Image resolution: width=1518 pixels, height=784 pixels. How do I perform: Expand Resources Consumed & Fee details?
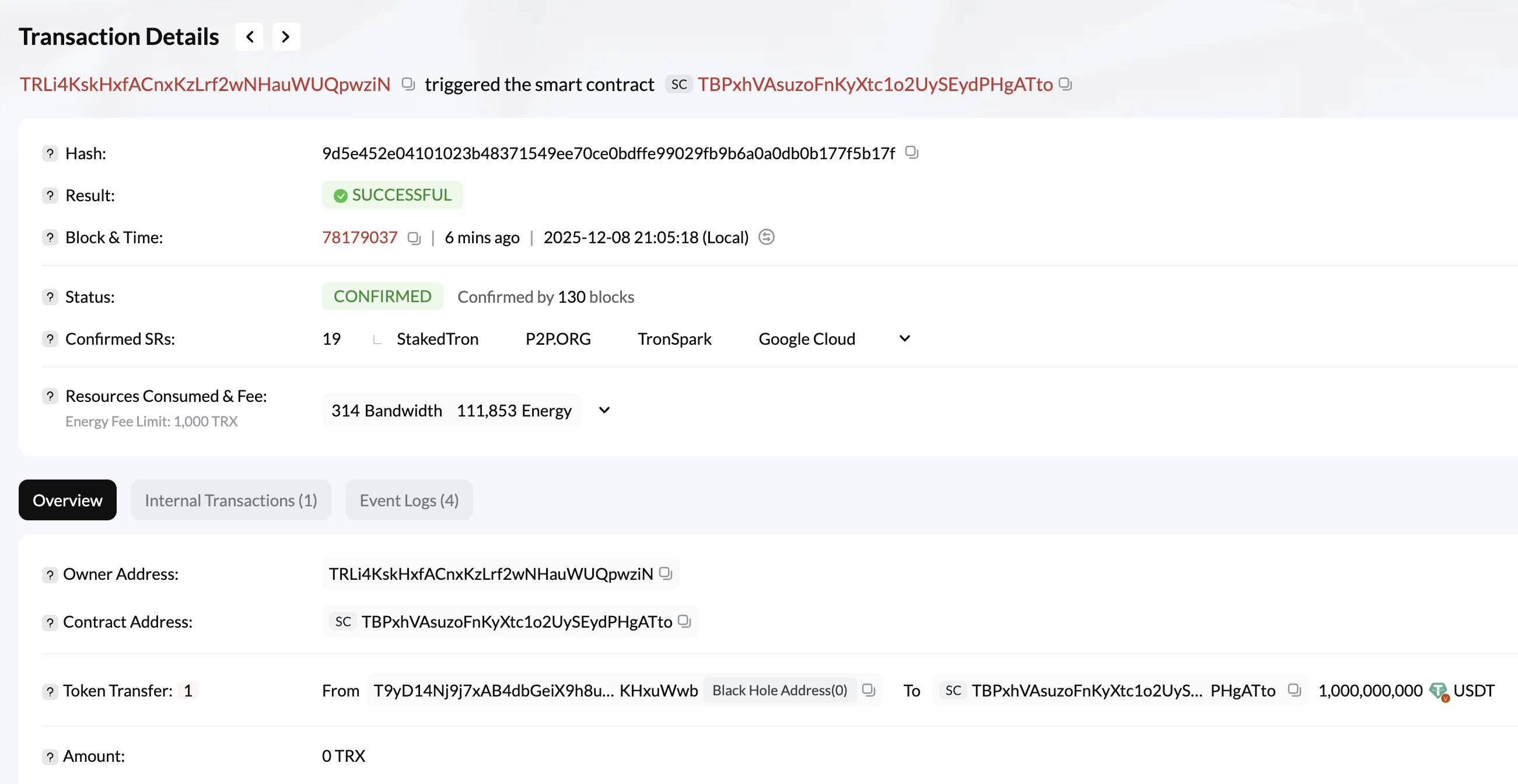tap(604, 410)
